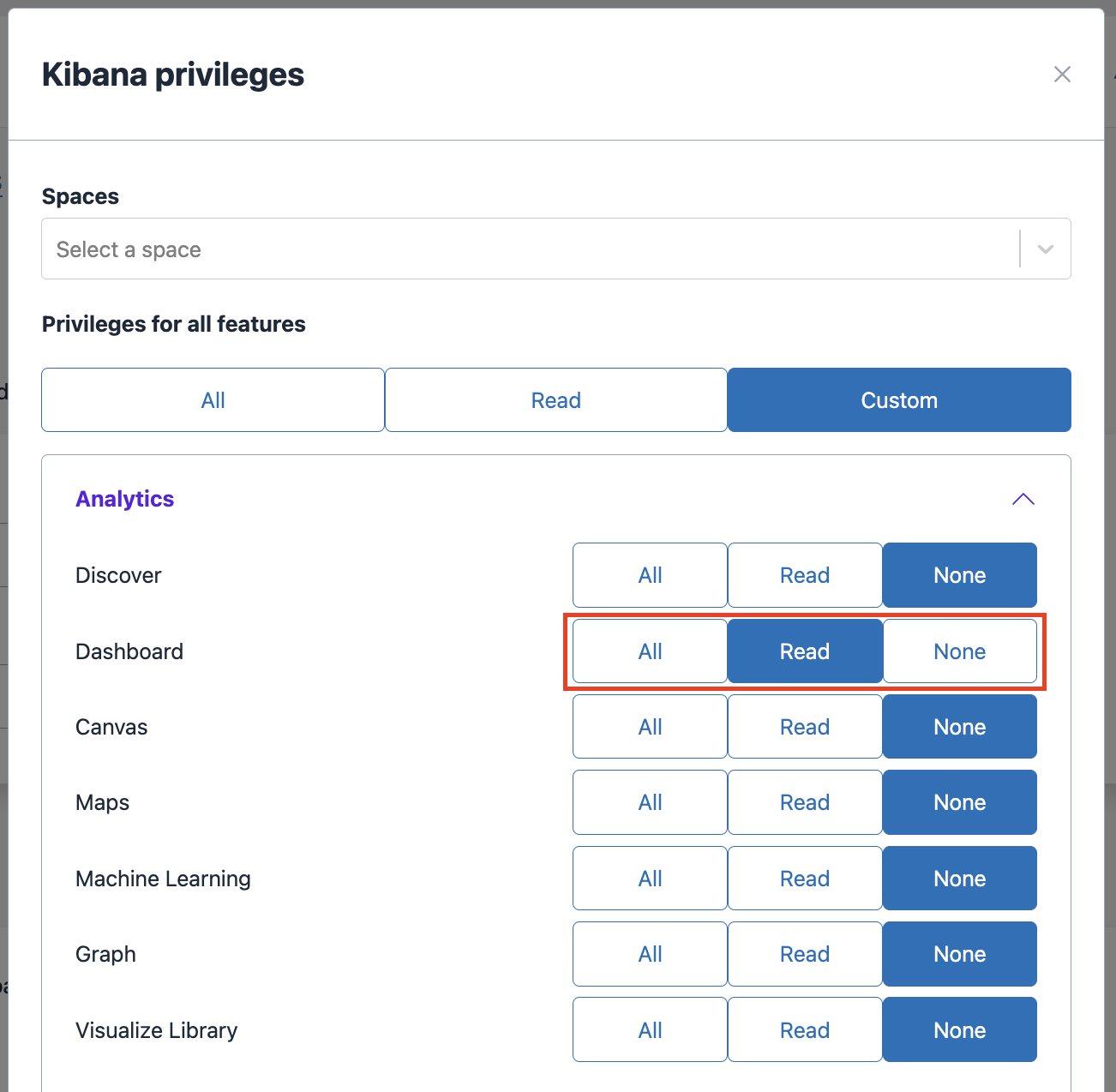This screenshot has width=1116, height=1092.
Task: Open the Spaces dropdown arrow
Action: 1045,249
